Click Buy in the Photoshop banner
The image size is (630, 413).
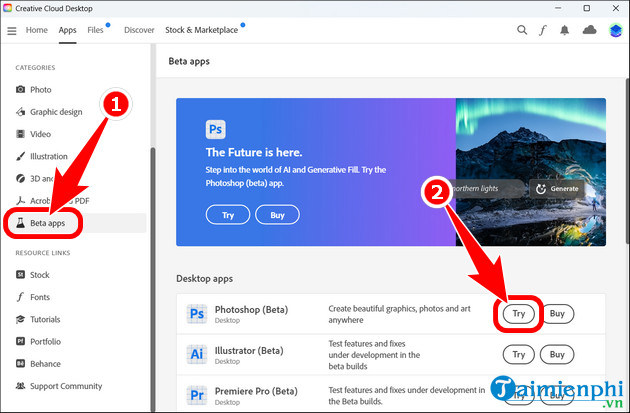tap(277, 215)
